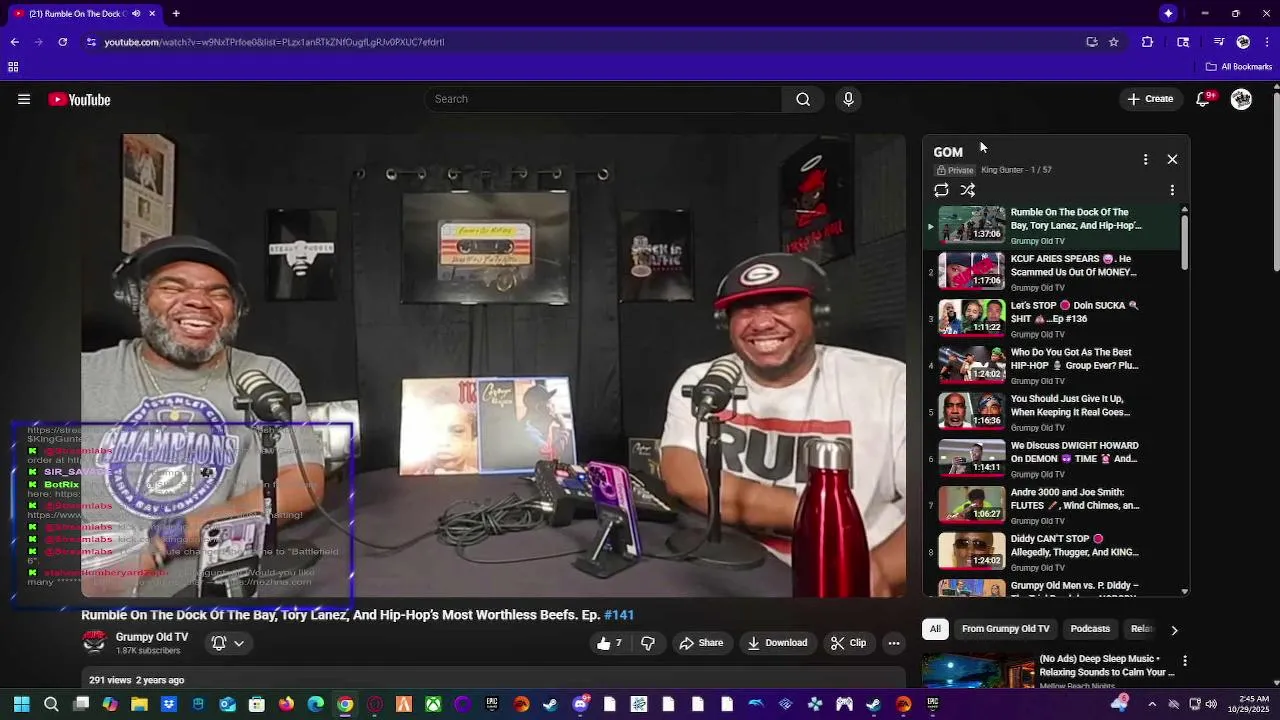Open Chrome three-dot menu
Viewport: 1280px width, 720px height.
pyautogui.click(x=1267, y=42)
